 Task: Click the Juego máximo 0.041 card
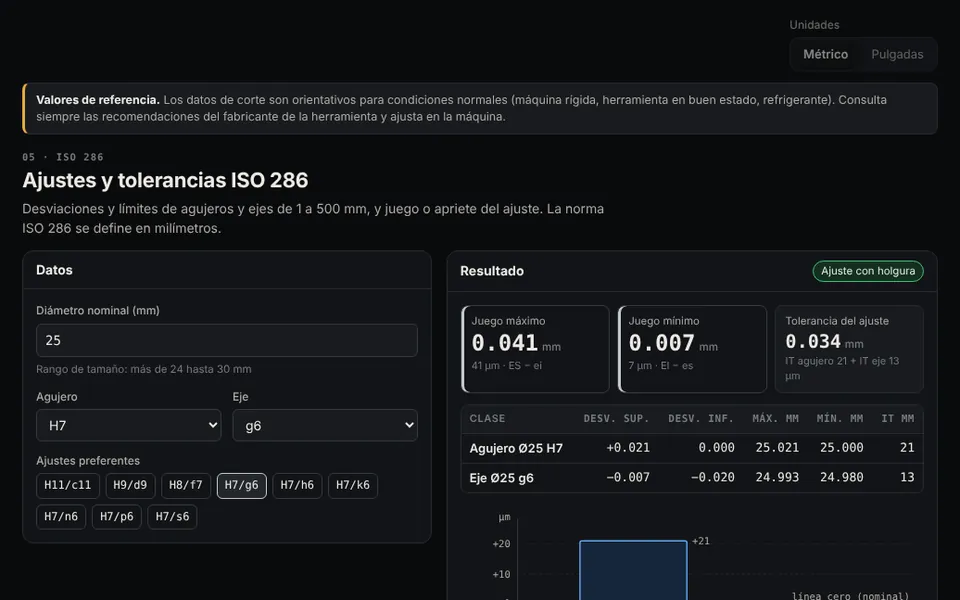pos(535,349)
